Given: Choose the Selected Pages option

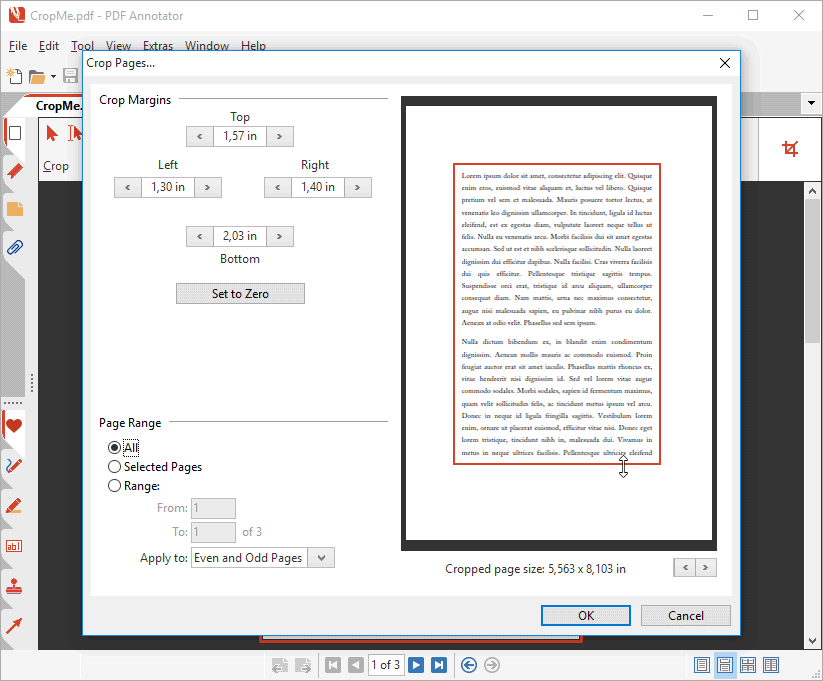Looking at the screenshot, I should 113,467.
